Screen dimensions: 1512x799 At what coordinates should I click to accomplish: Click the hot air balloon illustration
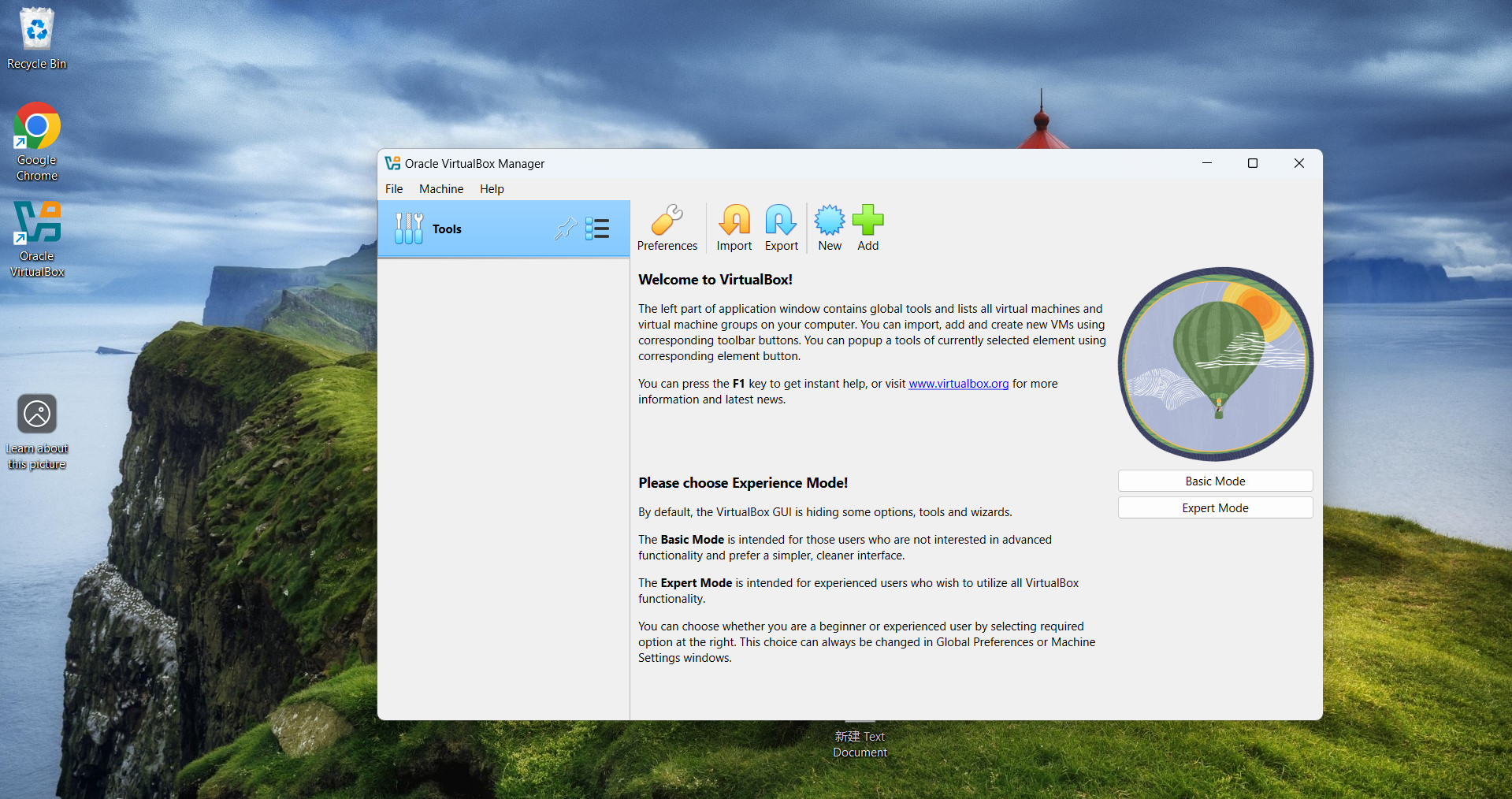pyautogui.click(x=1215, y=364)
